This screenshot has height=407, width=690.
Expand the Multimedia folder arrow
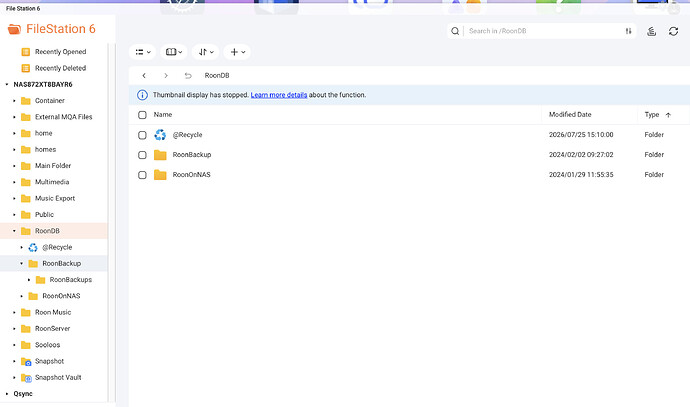(14, 182)
